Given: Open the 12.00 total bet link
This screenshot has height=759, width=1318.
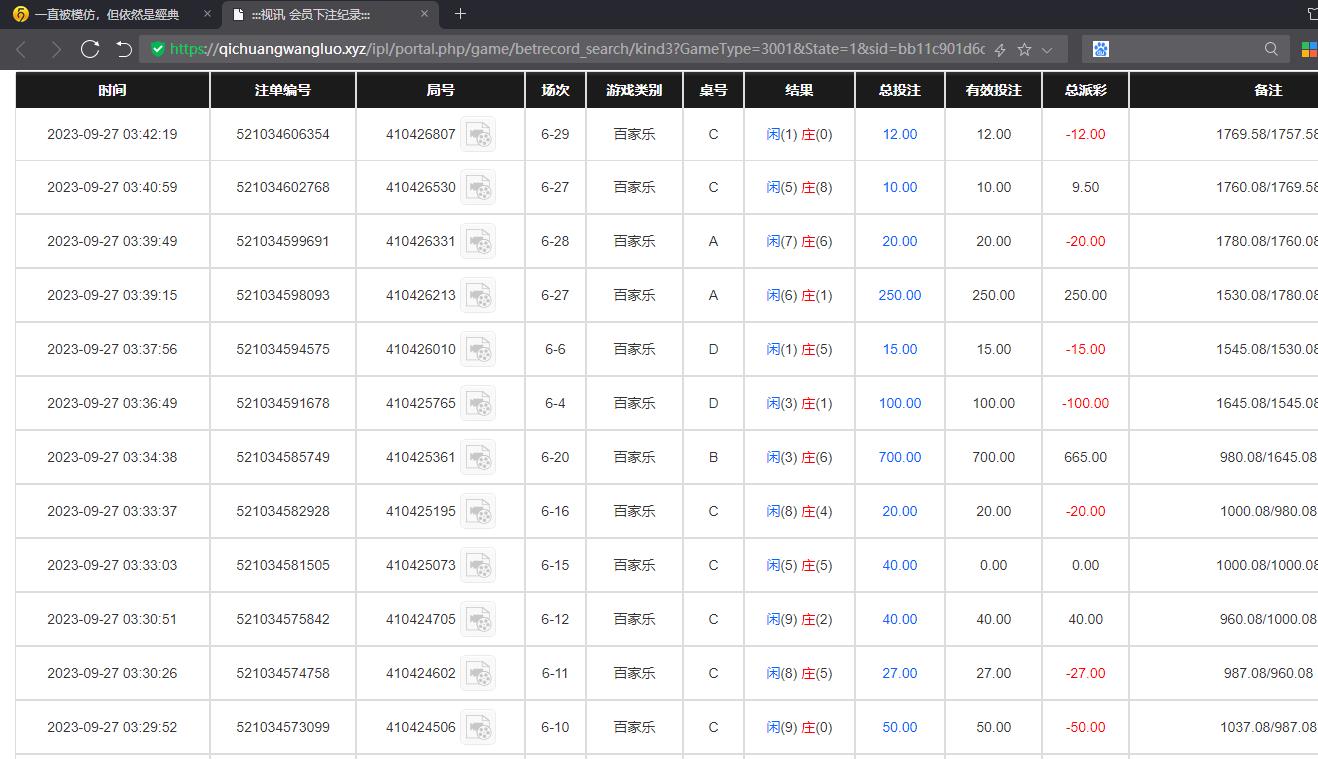Looking at the screenshot, I should [900, 134].
